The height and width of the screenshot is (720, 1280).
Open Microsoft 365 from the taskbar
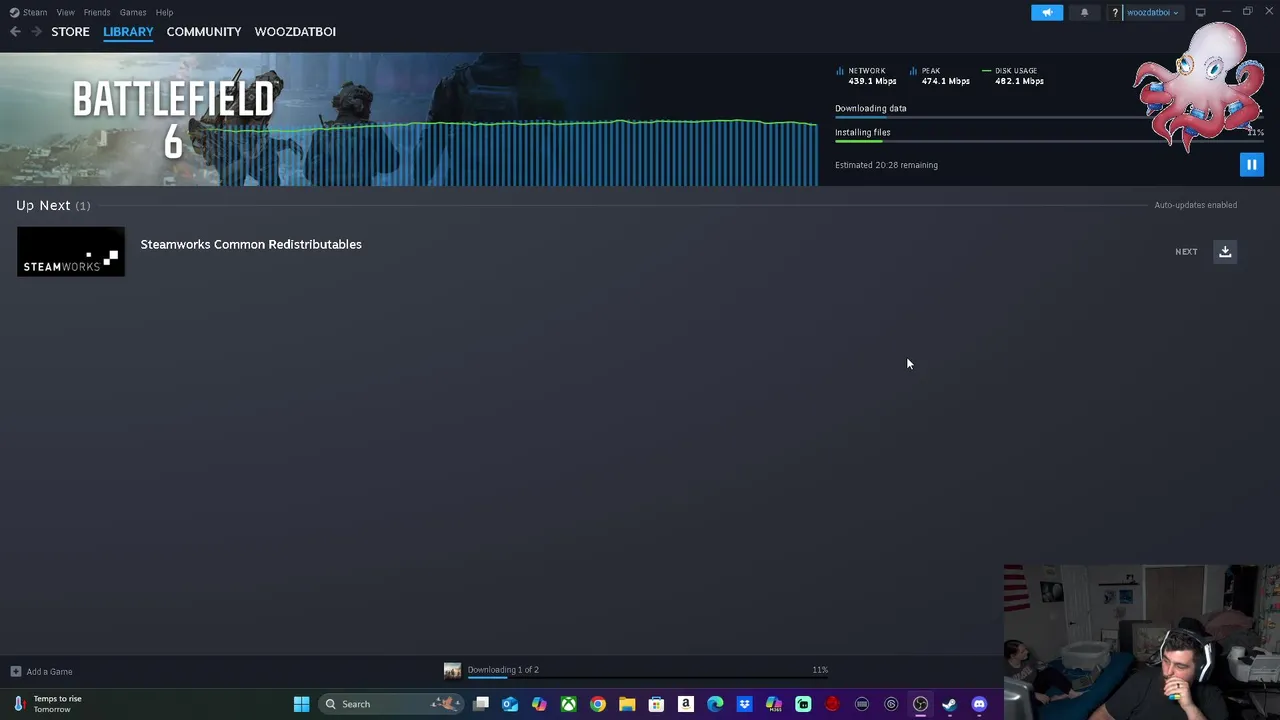tap(773, 704)
